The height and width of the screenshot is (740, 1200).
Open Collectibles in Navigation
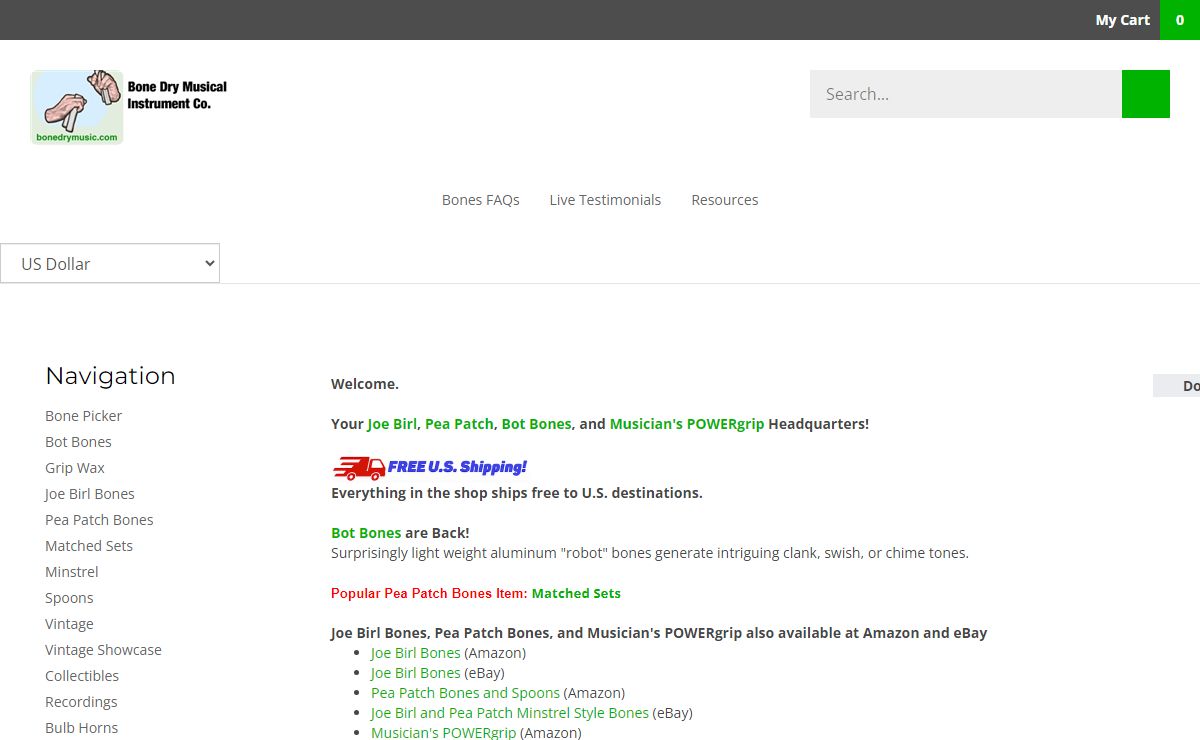[82, 676]
